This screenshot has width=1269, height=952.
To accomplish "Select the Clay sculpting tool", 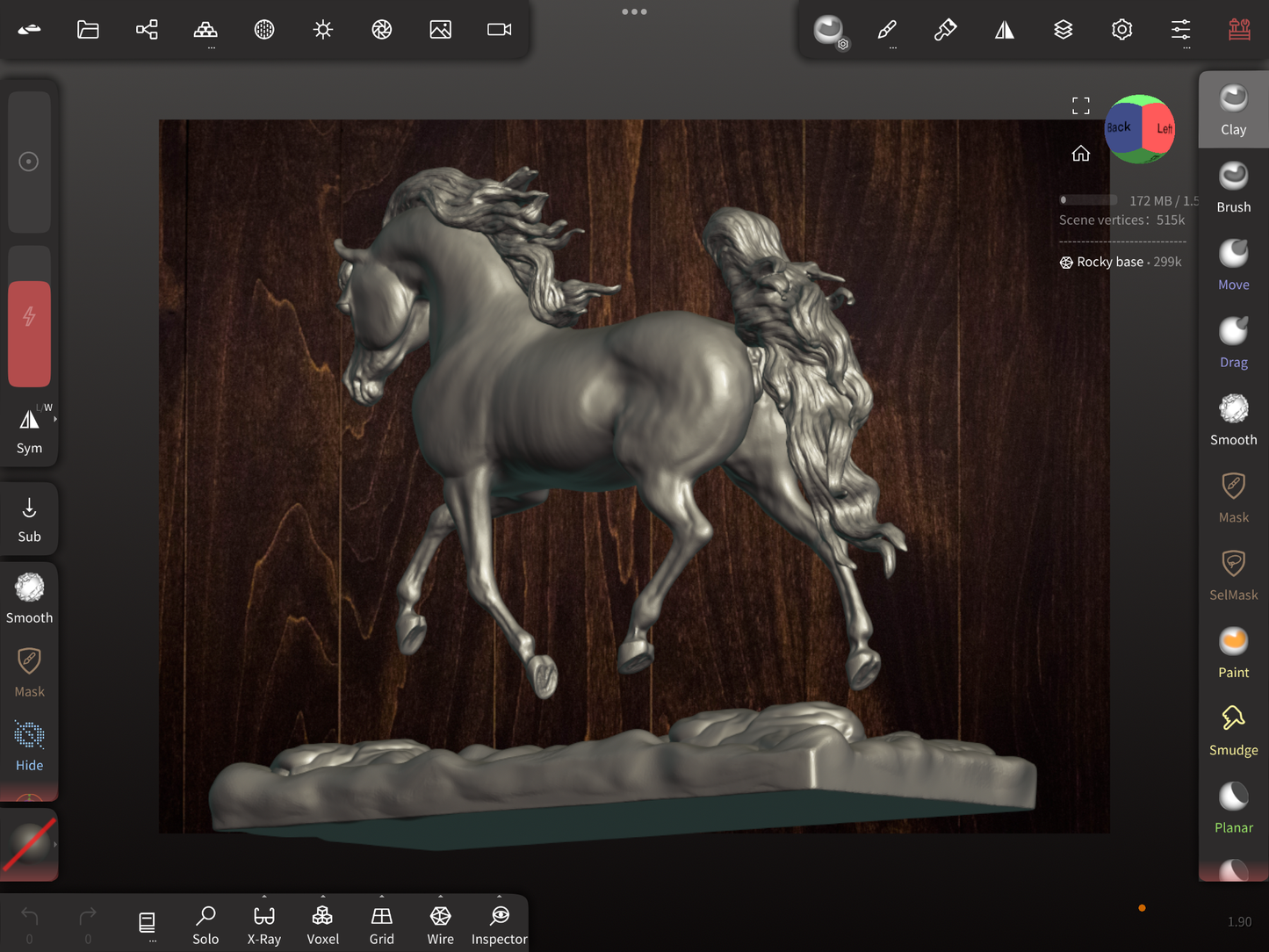I will pyautogui.click(x=1233, y=110).
